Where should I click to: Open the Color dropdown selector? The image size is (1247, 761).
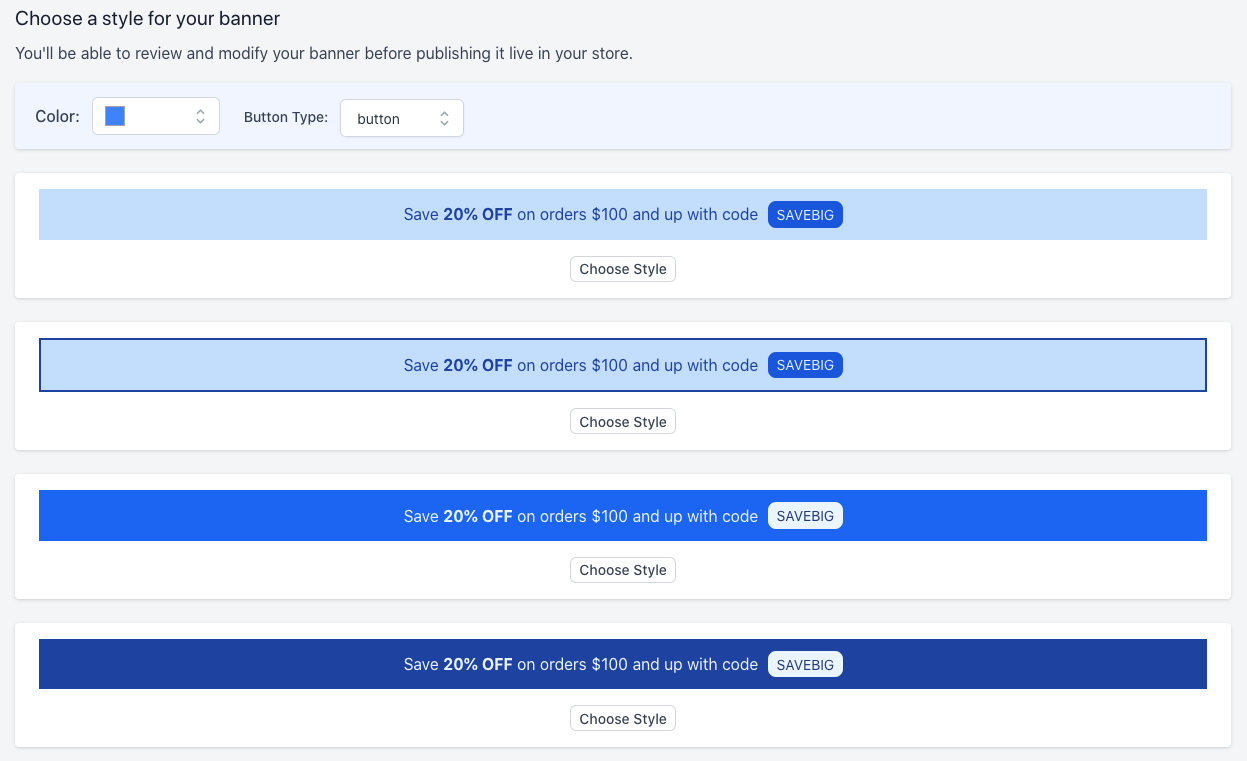[155, 116]
